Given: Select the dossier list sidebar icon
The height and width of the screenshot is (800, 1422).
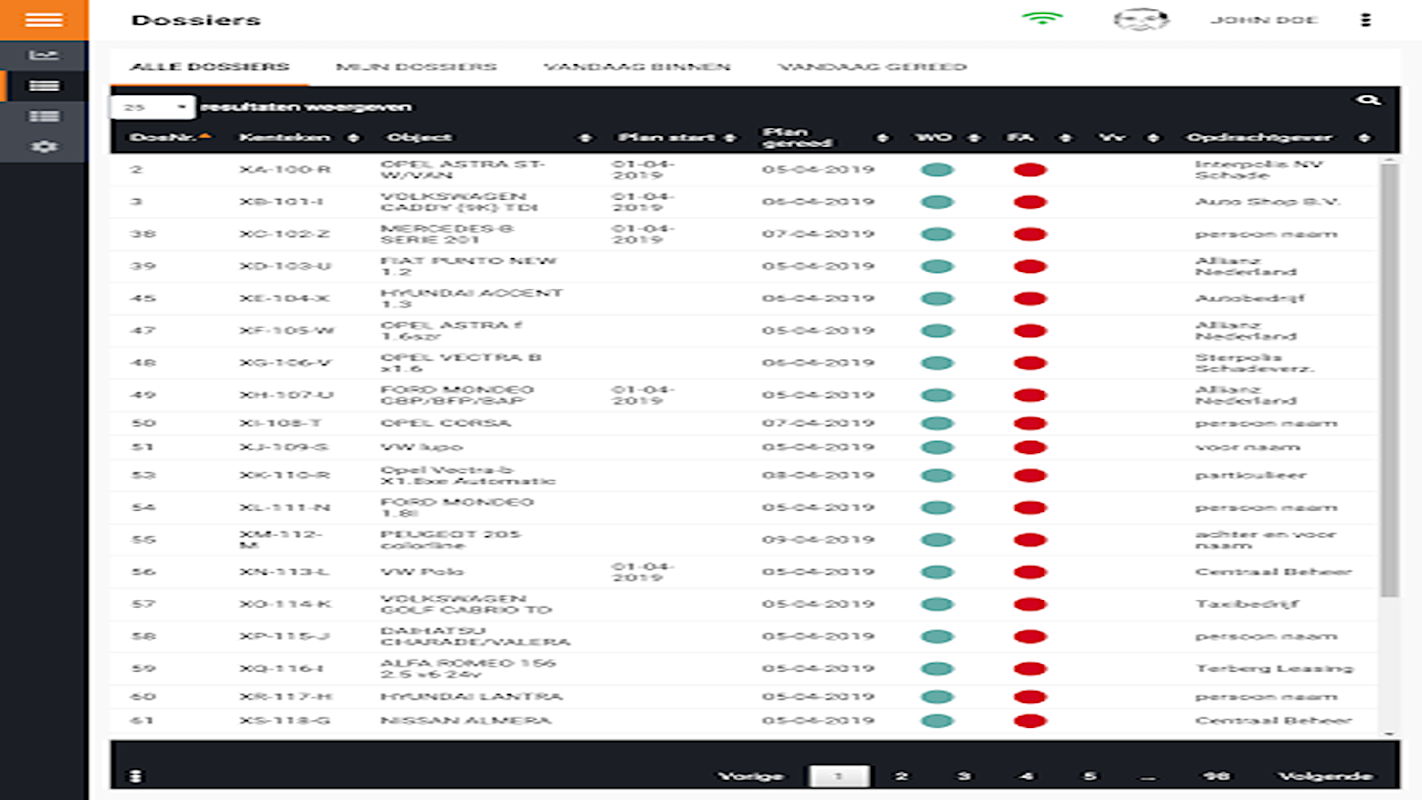Looking at the screenshot, I should click(x=44, y=86).
